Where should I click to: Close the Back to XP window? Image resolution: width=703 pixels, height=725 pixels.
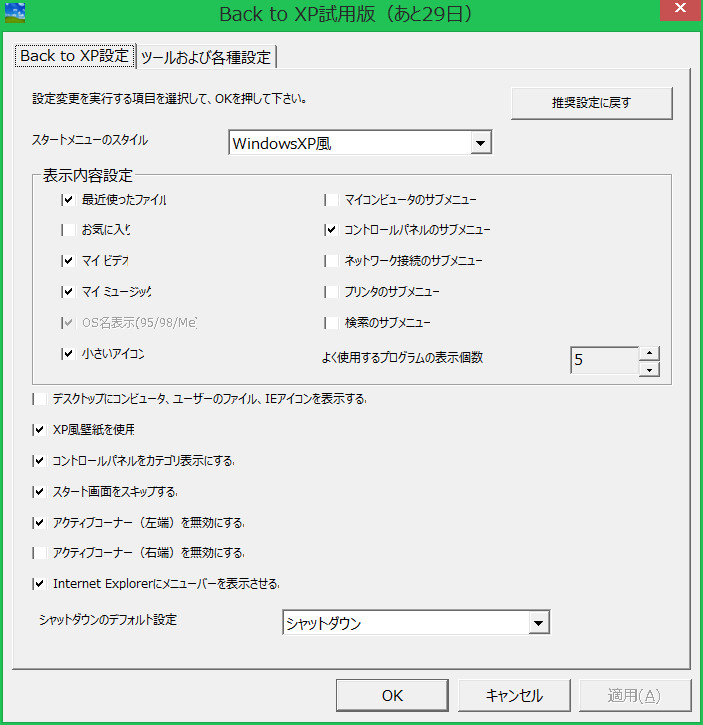click(680, 9)
